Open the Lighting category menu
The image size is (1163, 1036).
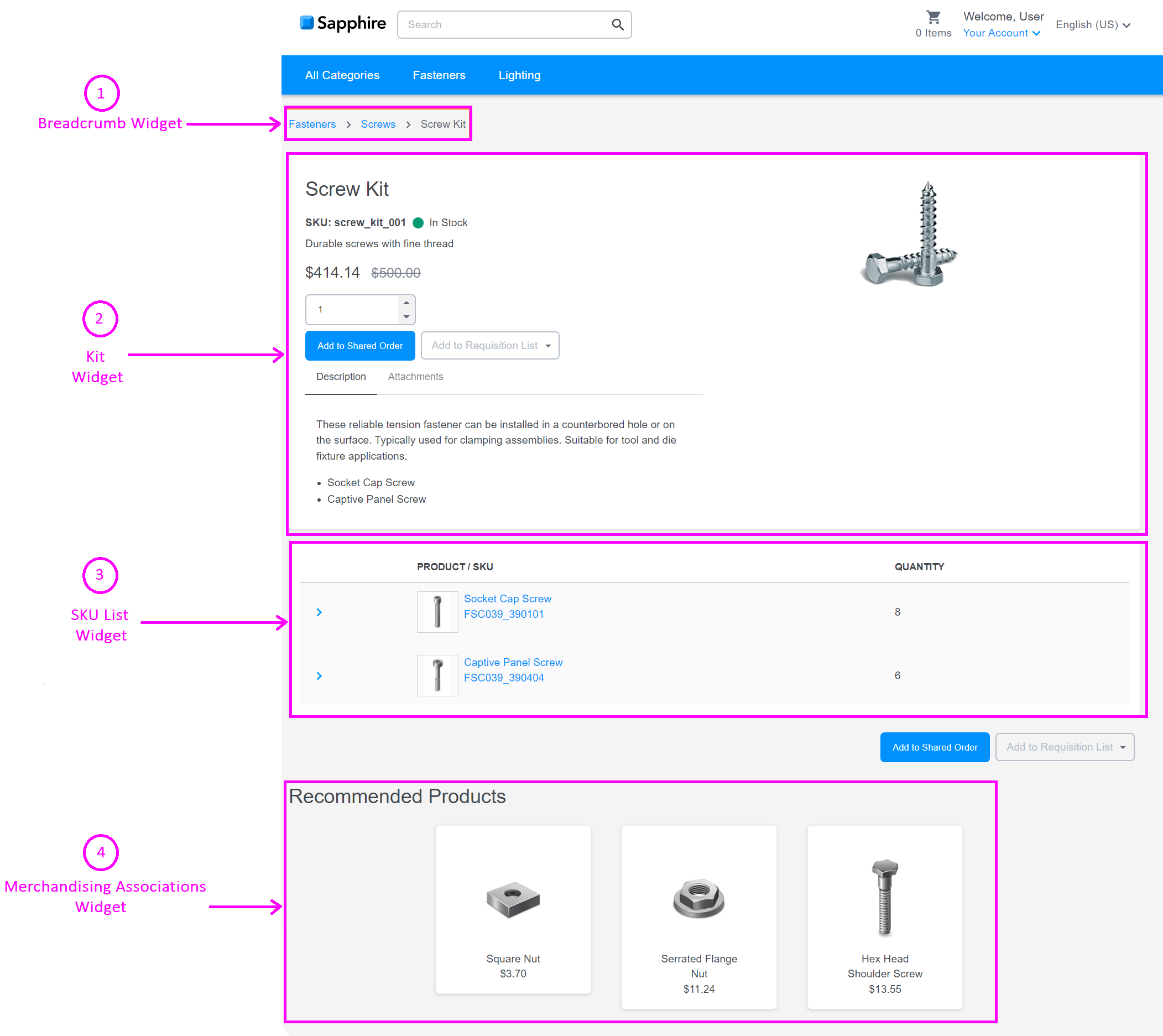tap(519, 75)
